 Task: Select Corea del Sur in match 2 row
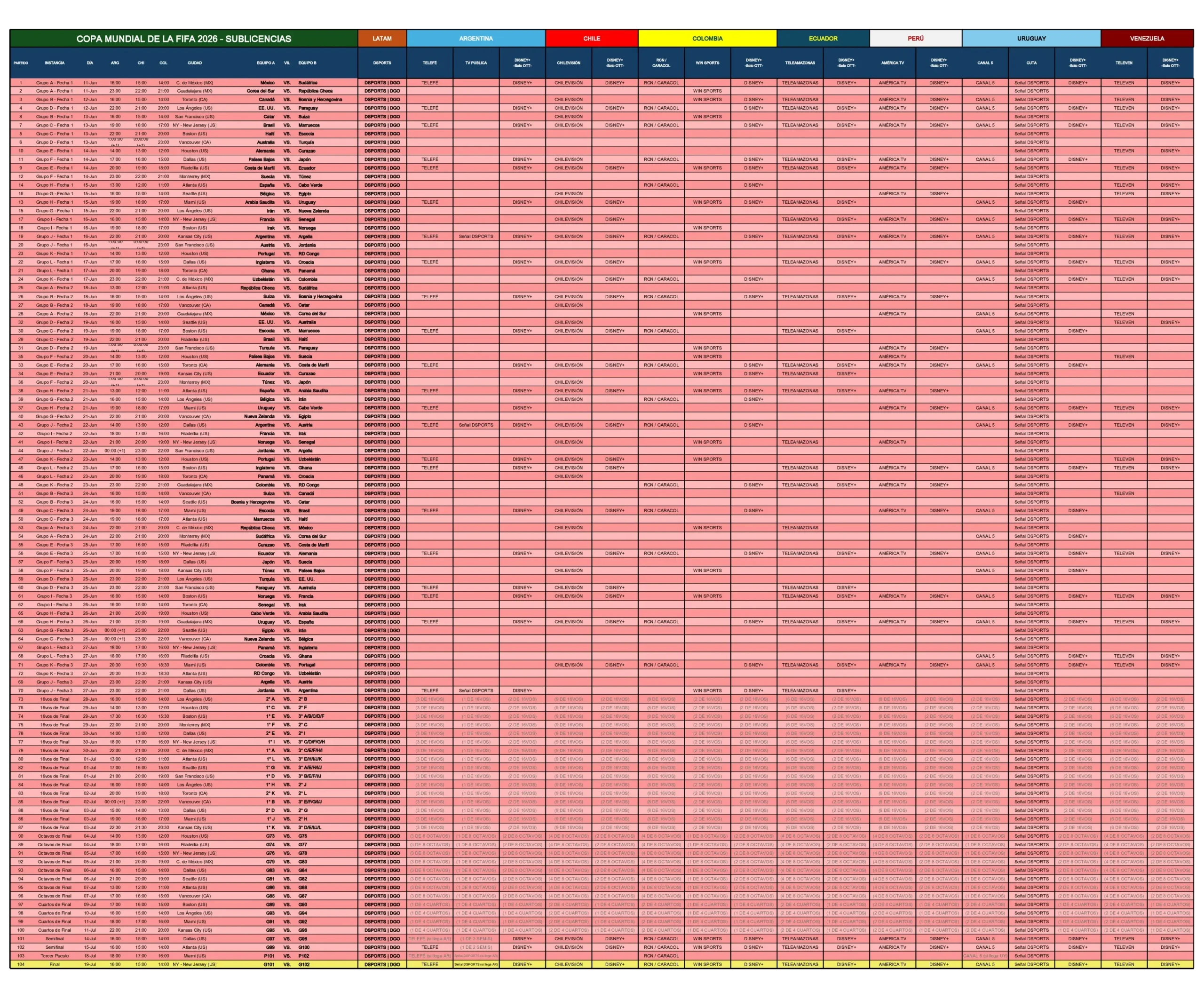click(261, 91)
